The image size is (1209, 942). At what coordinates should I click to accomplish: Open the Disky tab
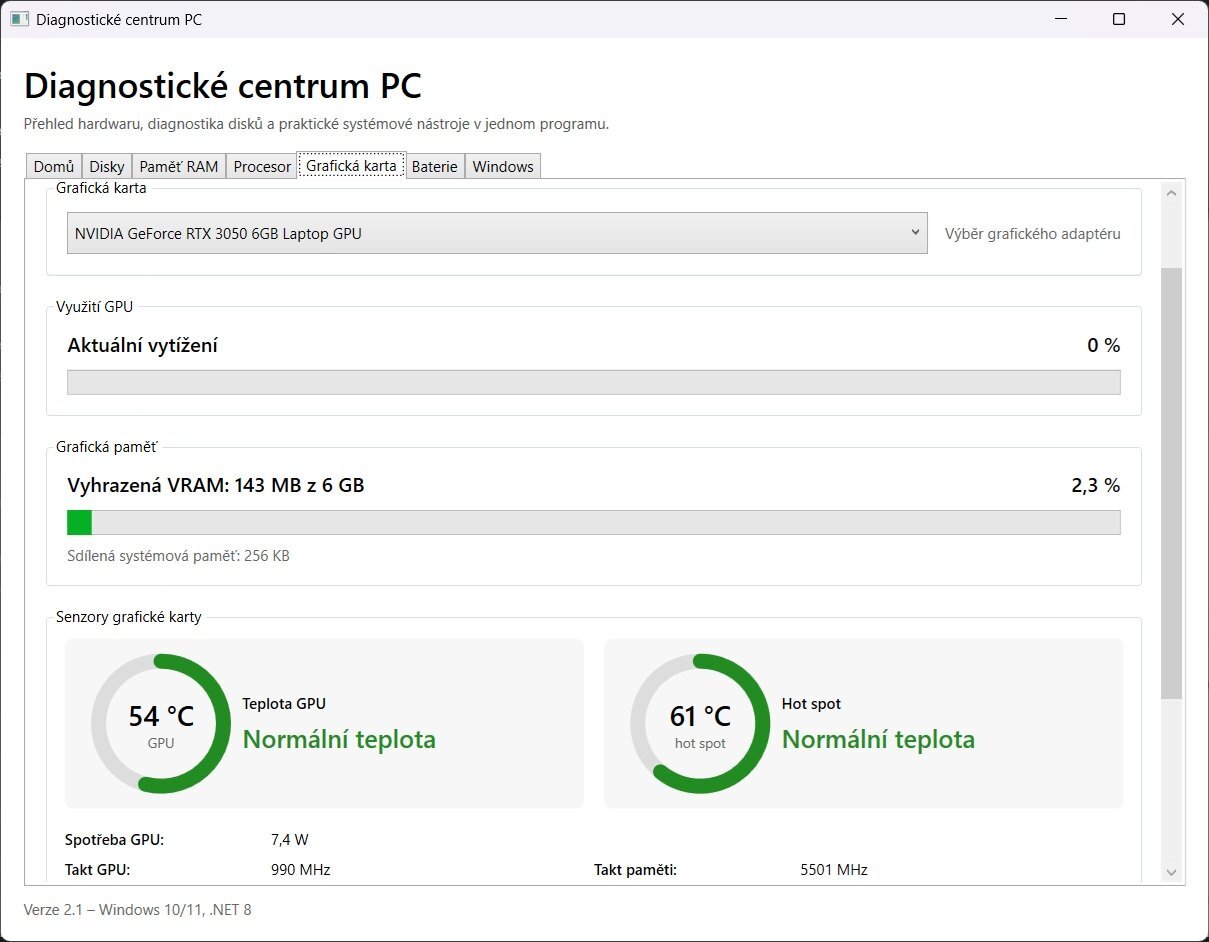[107, 167]
